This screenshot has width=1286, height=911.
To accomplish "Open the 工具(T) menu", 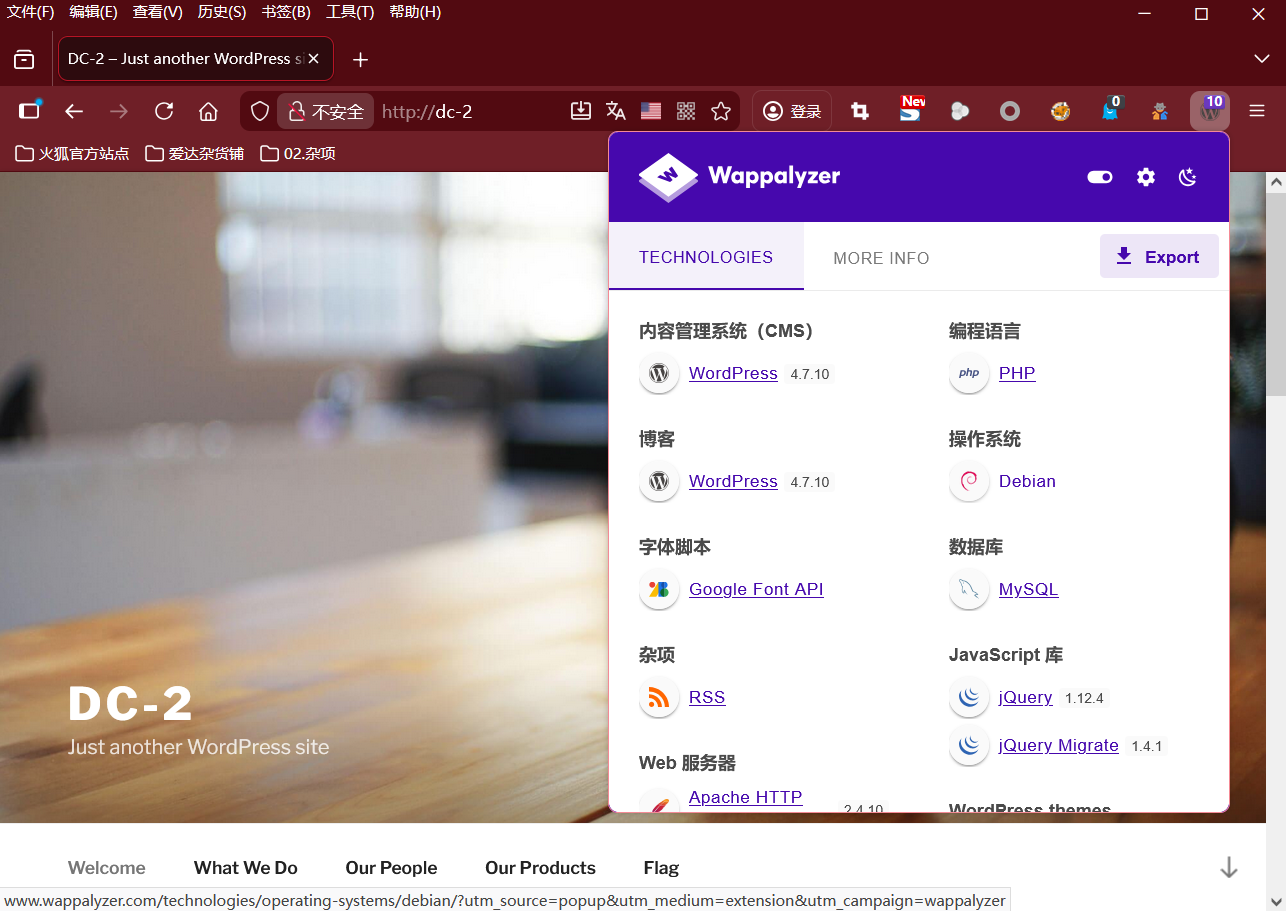I will point(350,12).
